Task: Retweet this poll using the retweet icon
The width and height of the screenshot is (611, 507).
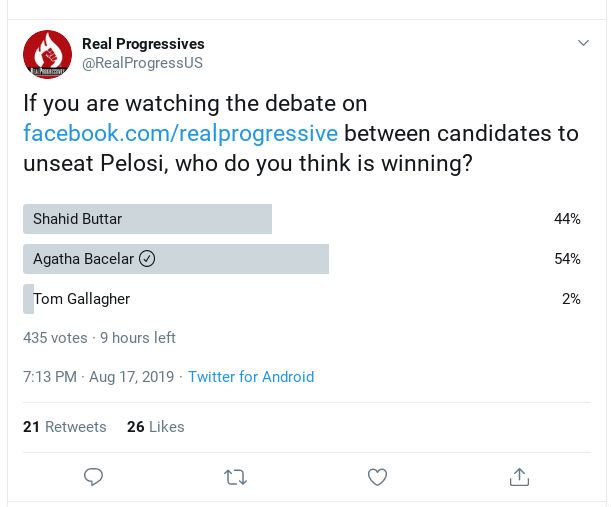Action: (x=235, y=477)
